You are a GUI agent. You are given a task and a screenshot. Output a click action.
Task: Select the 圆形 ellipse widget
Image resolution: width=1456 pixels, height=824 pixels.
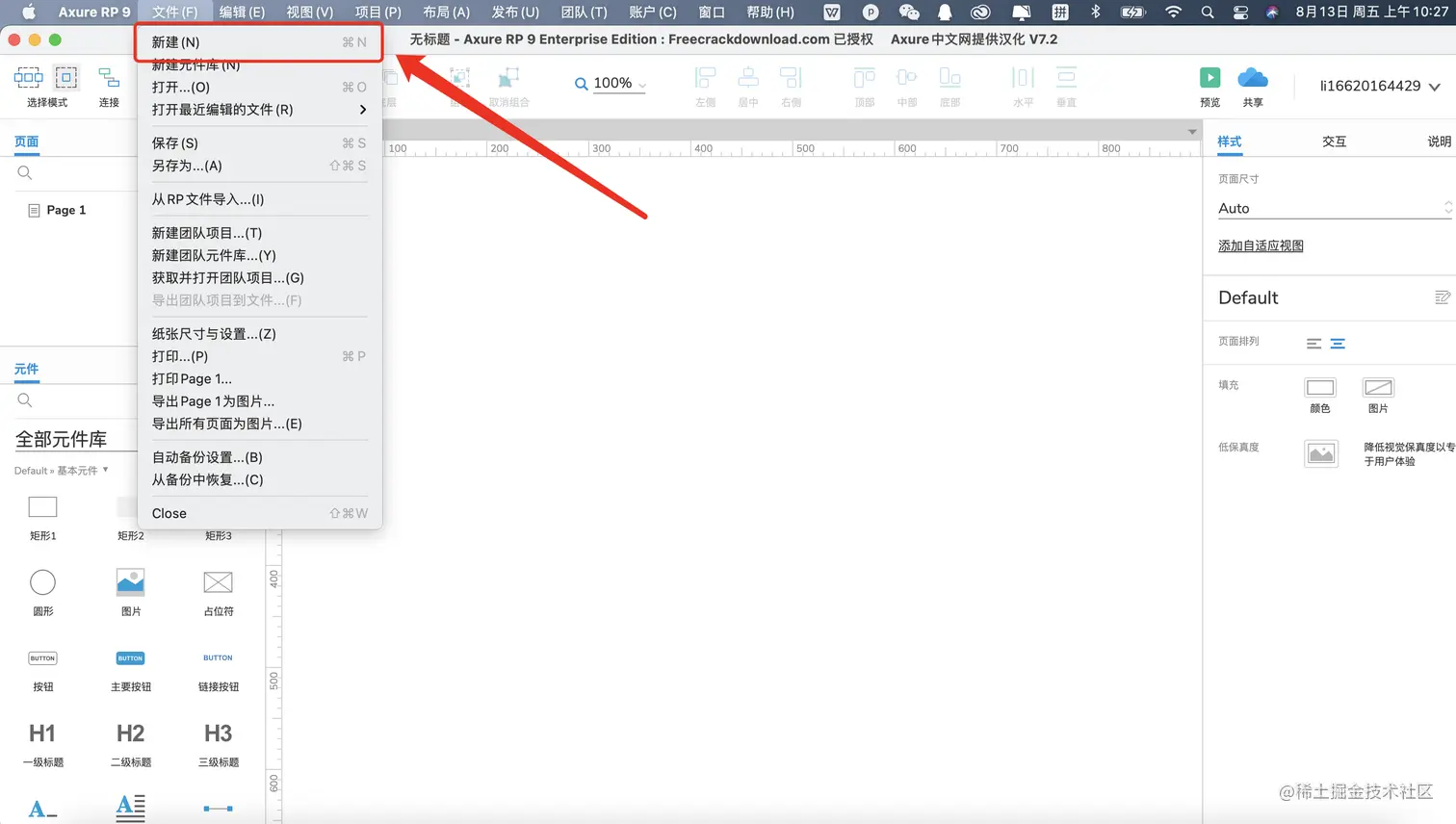pyautogui.click(x=43, y=582)
